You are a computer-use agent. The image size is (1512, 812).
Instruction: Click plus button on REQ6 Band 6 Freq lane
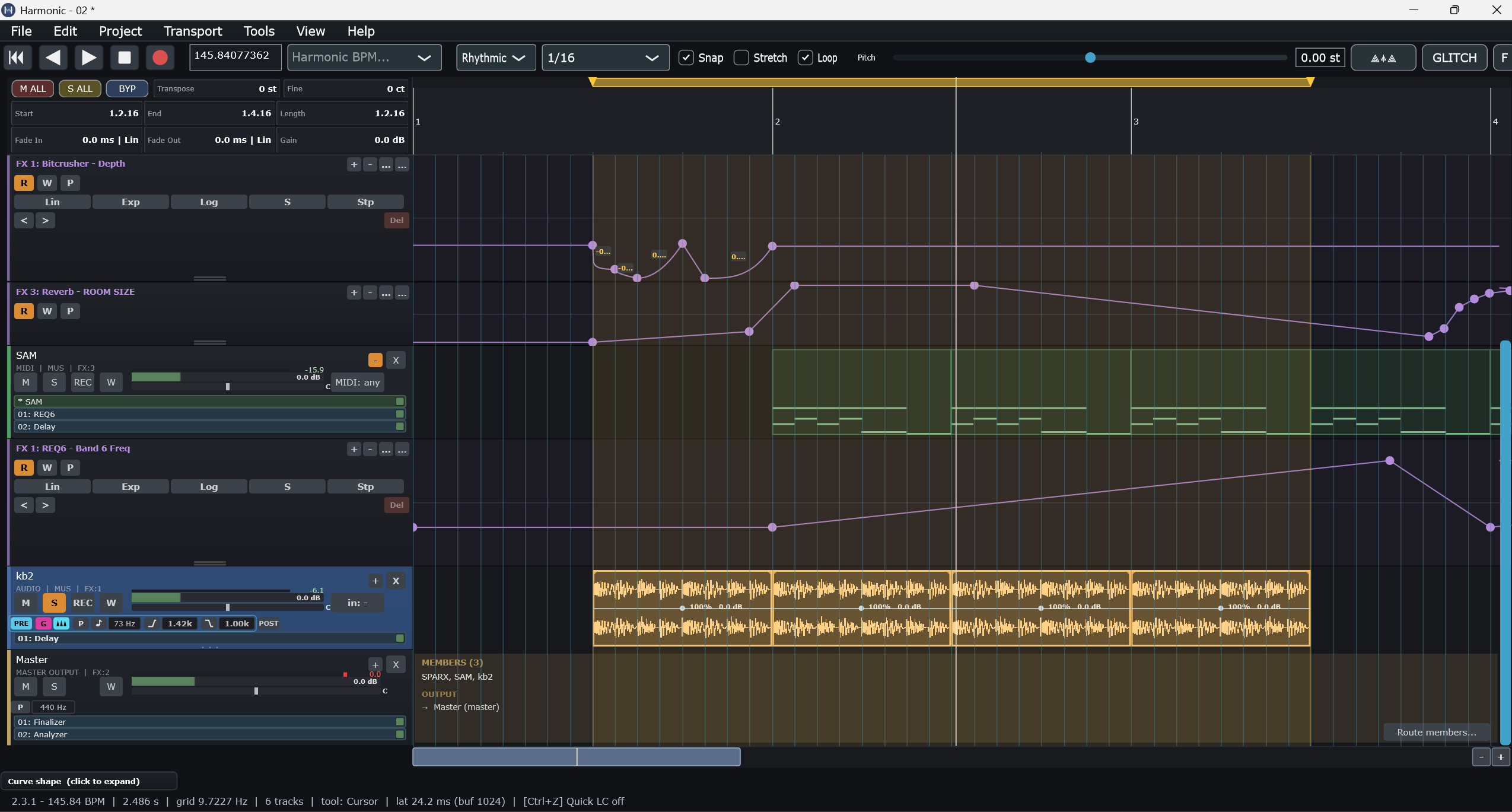click(x=354, y=449)
